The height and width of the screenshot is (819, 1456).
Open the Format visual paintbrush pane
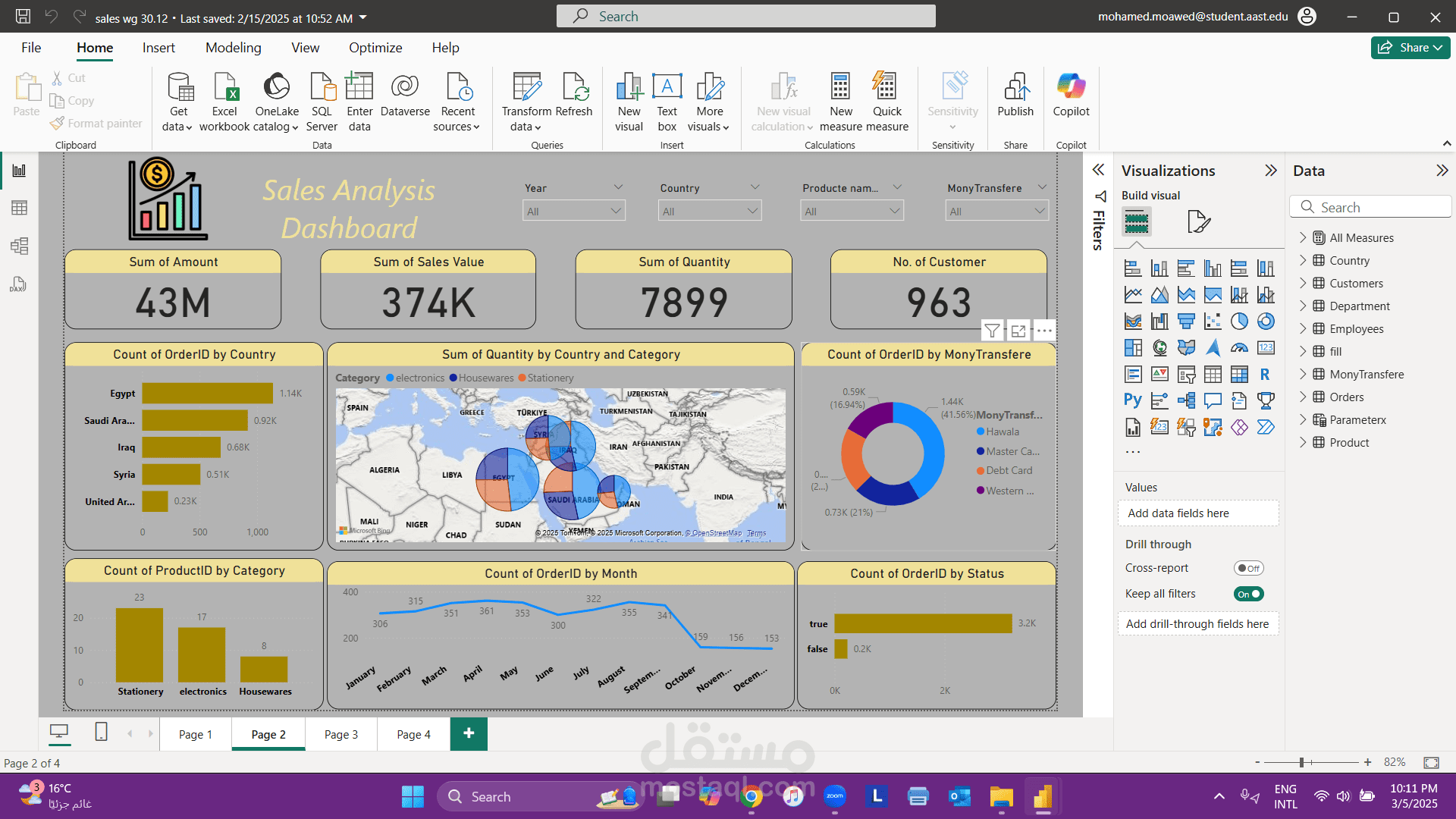(1198, 221)
